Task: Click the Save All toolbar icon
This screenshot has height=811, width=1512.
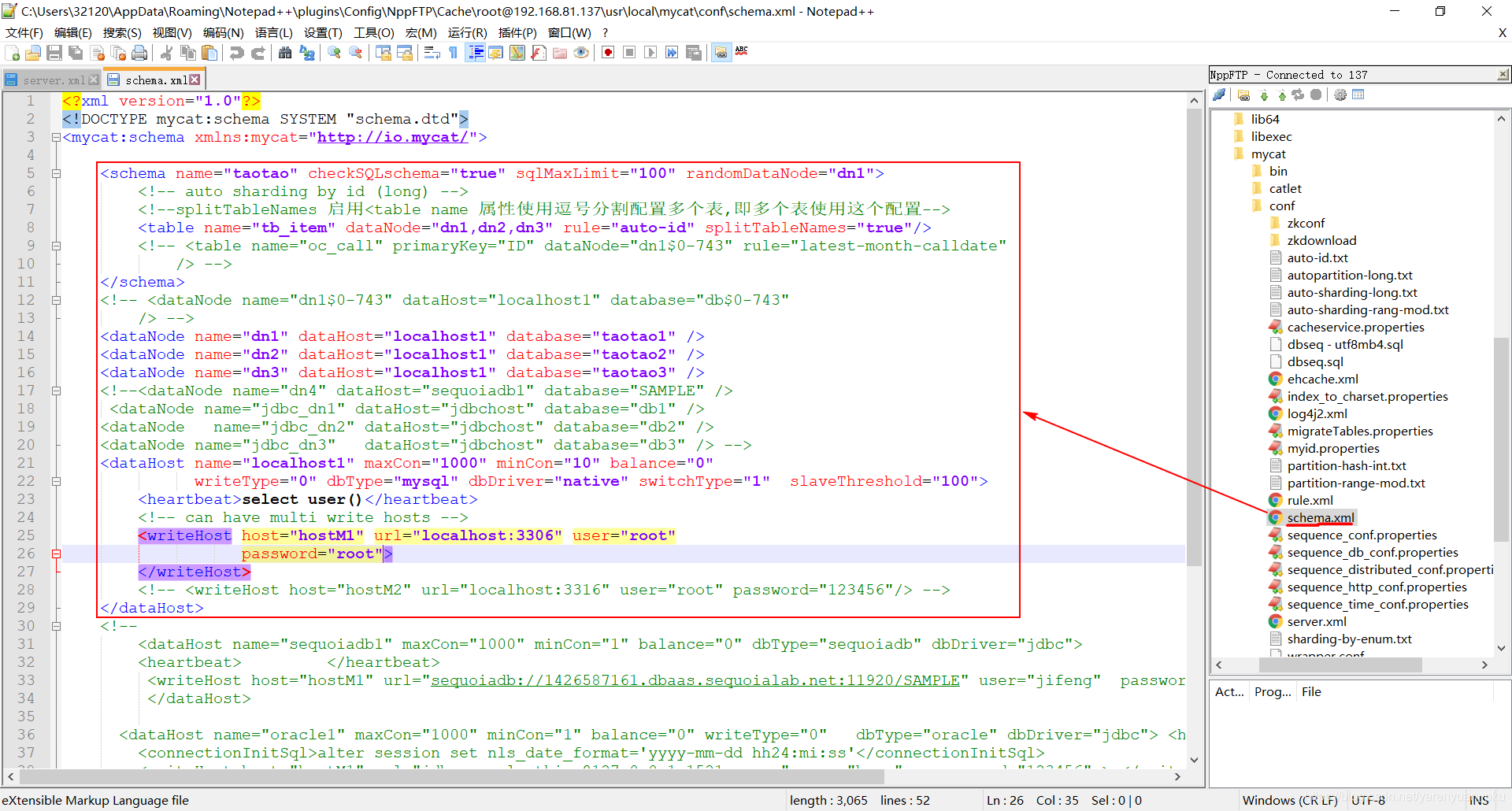Action: pos(76,53)
